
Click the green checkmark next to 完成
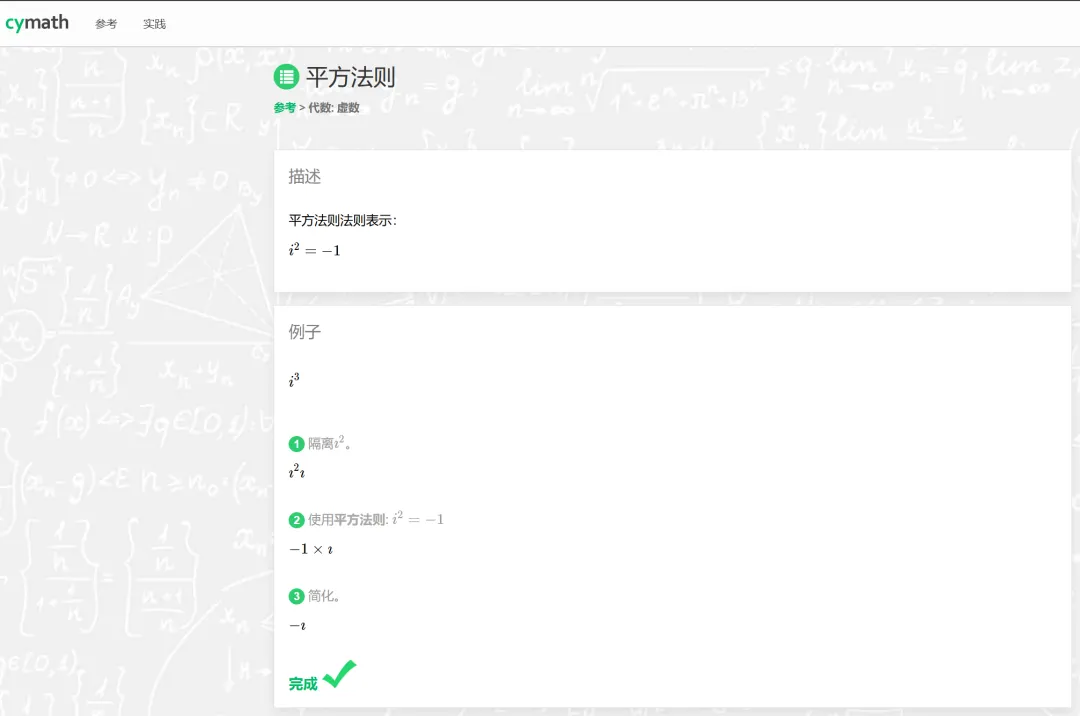click(x=340, y=674)
